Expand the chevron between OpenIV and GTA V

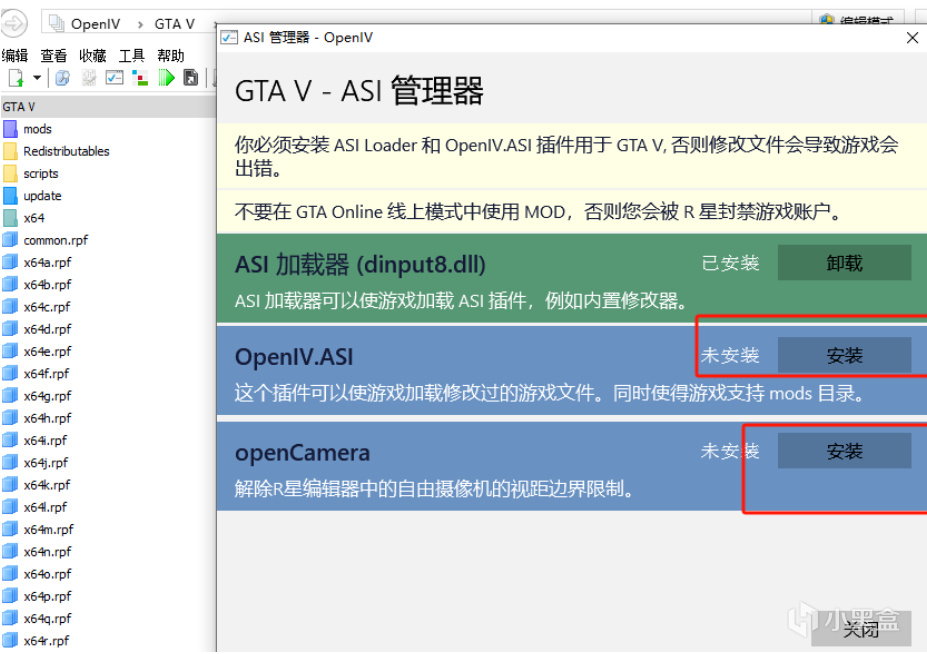(140, 24)
